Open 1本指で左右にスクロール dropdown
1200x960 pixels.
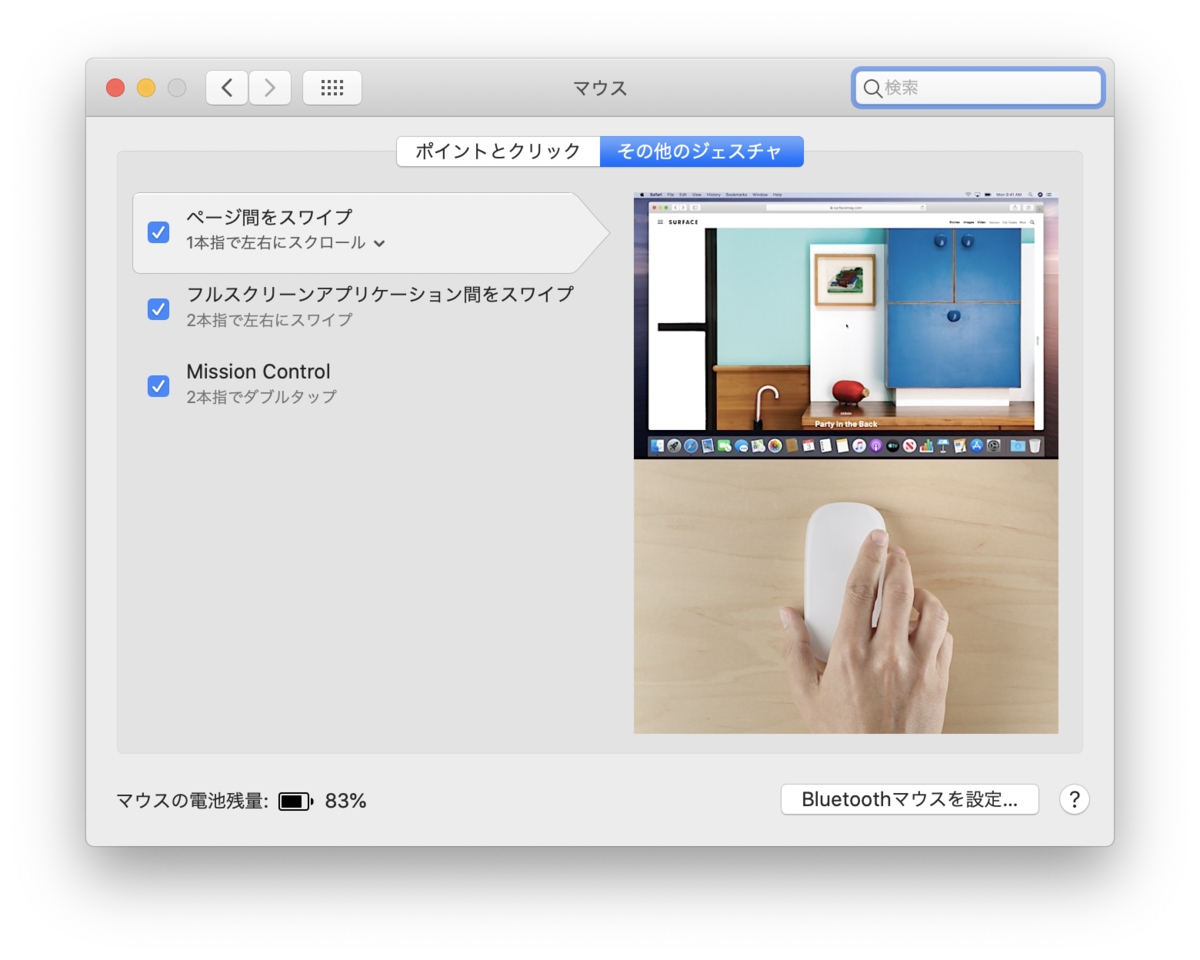coord(286,243)
